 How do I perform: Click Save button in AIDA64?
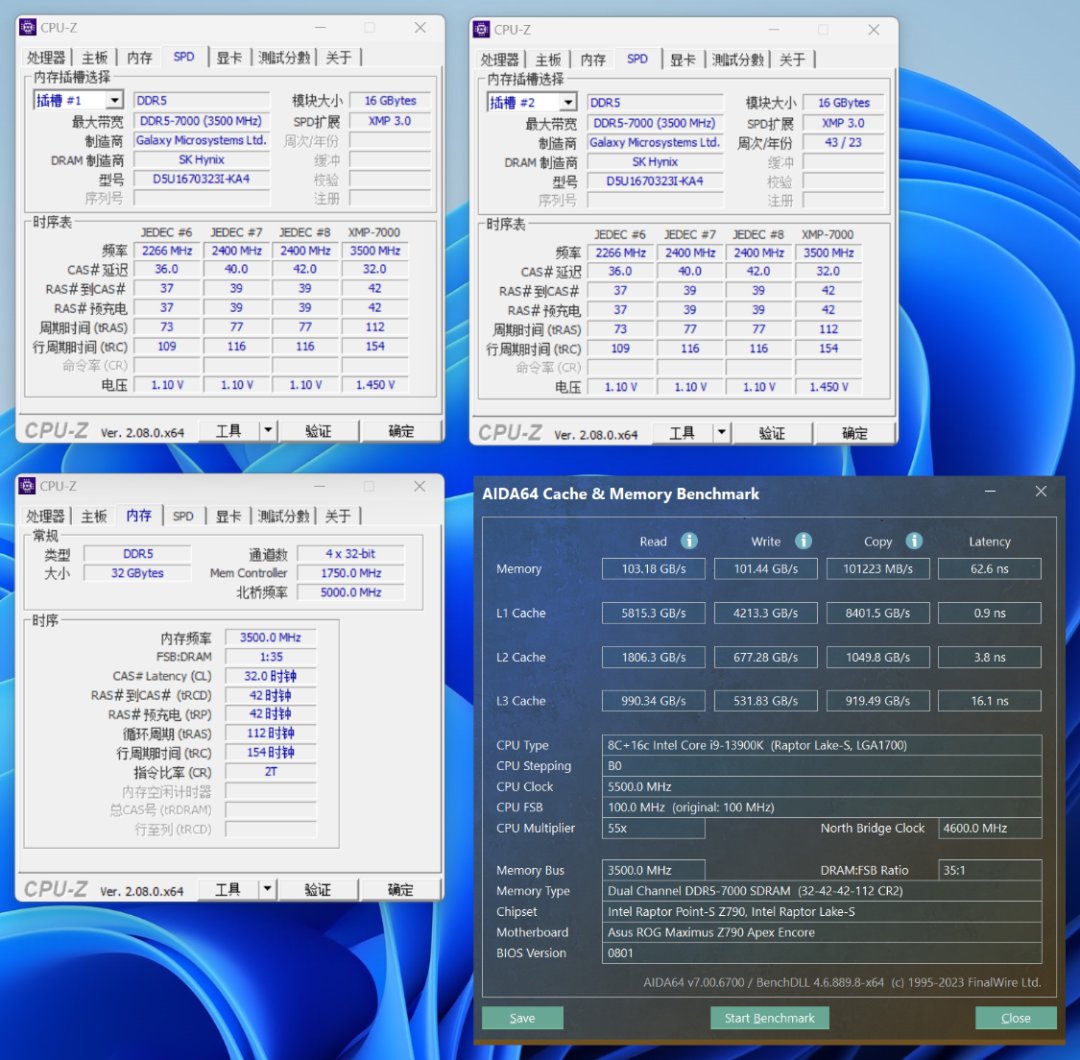[x=522, y=1018]
